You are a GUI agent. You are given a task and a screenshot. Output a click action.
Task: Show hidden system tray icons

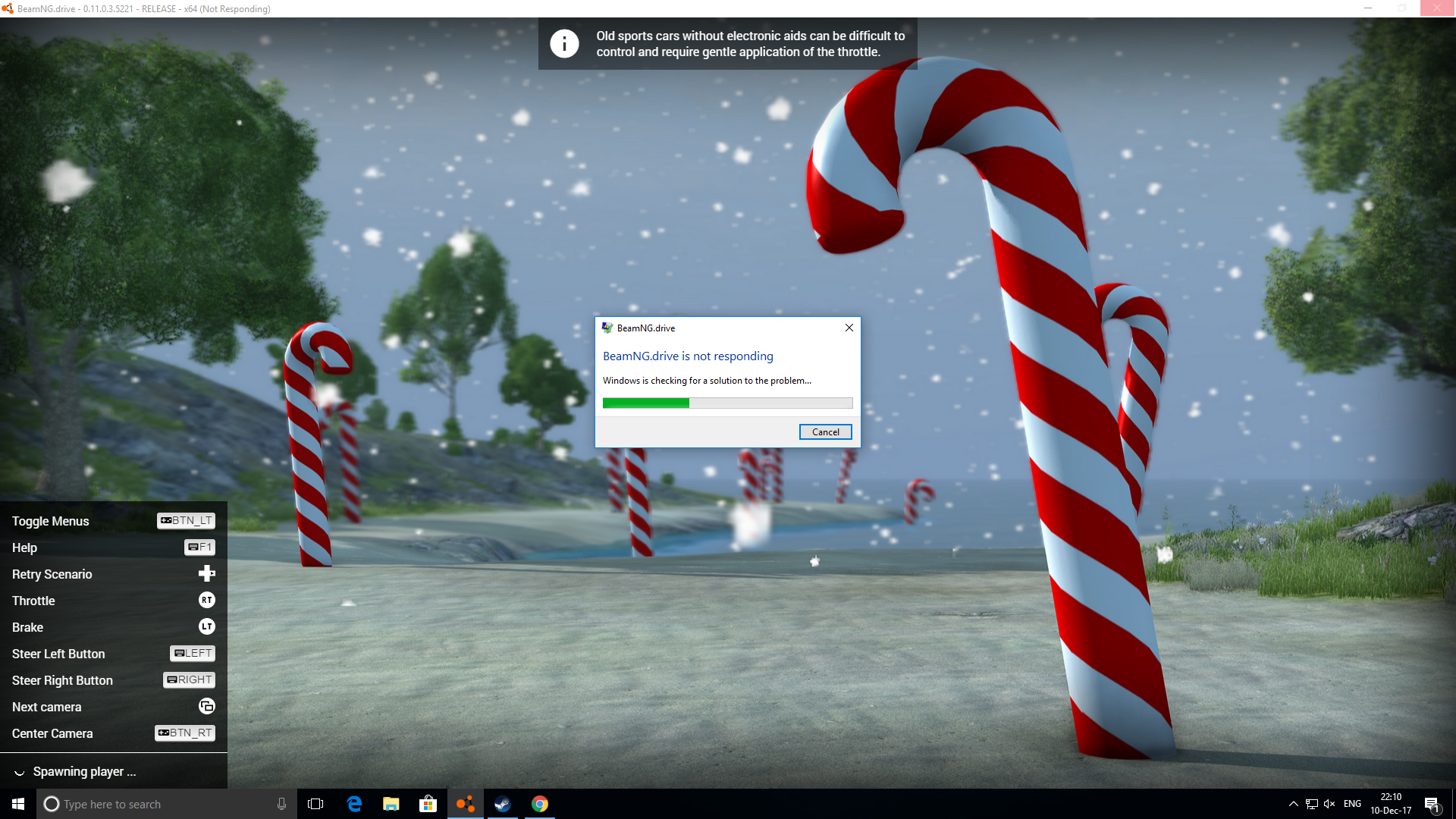(1293, 804)
